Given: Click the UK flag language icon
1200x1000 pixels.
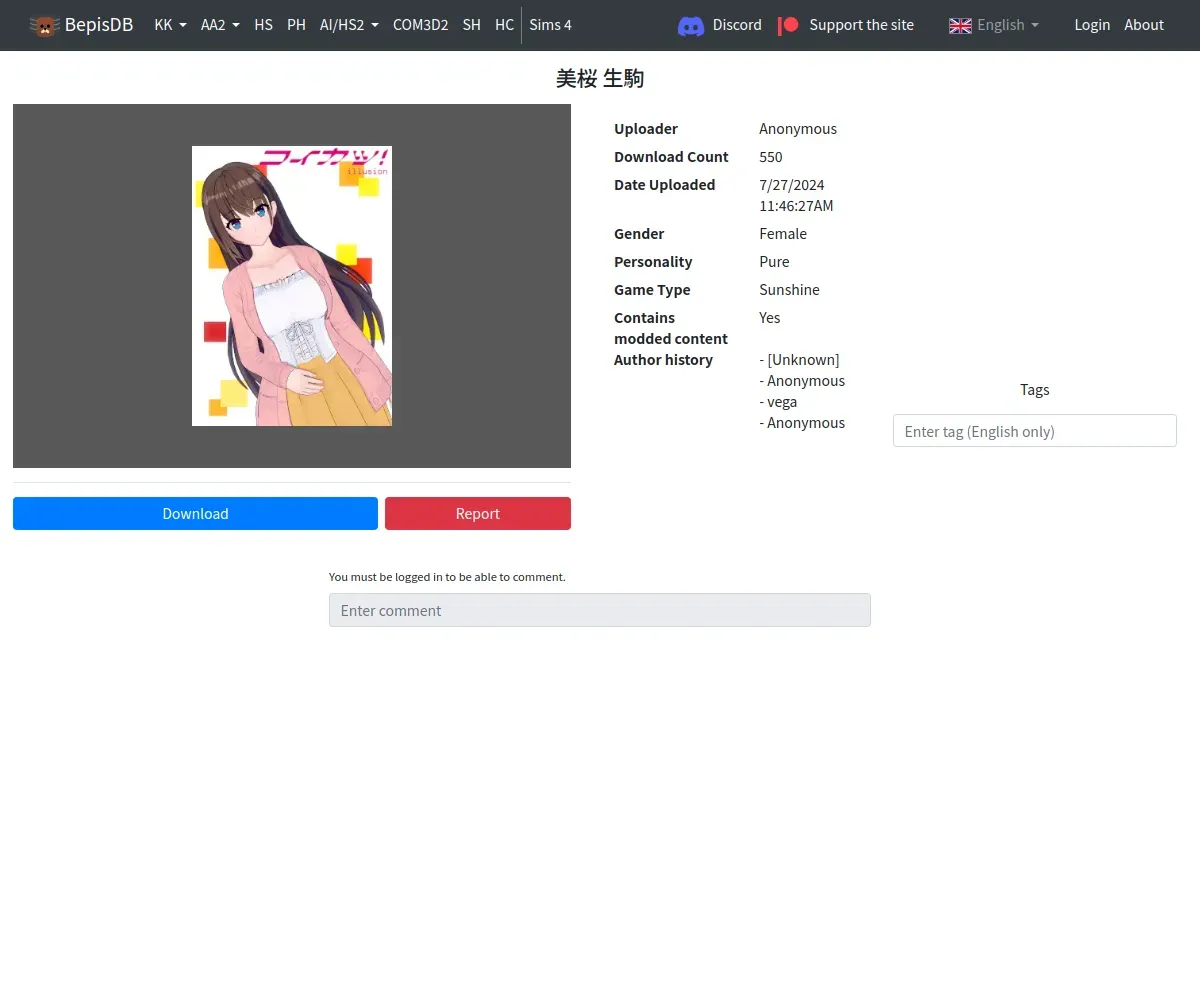Looking at the screenshot, I should (x=960, y=25).
